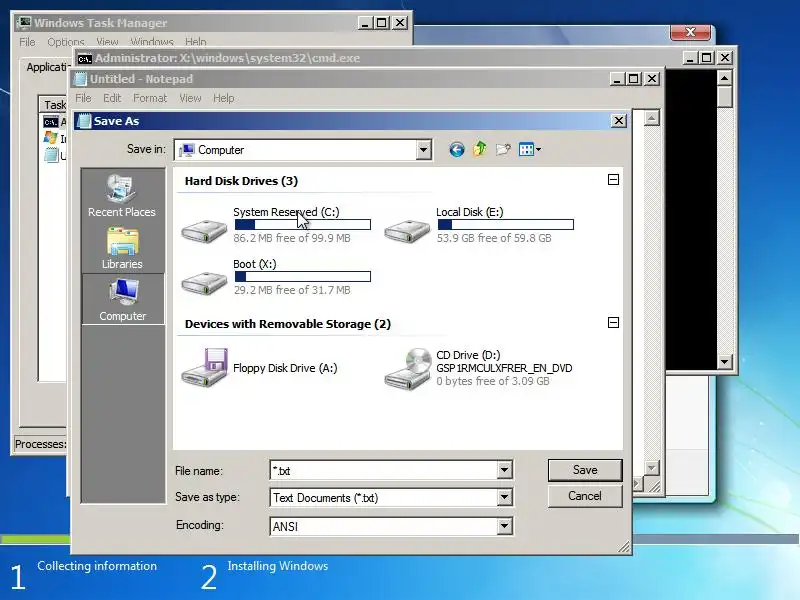The image size is (800, 600).
Task: Select Notepad task icon in Task Manager list
Action: point(51,155)
